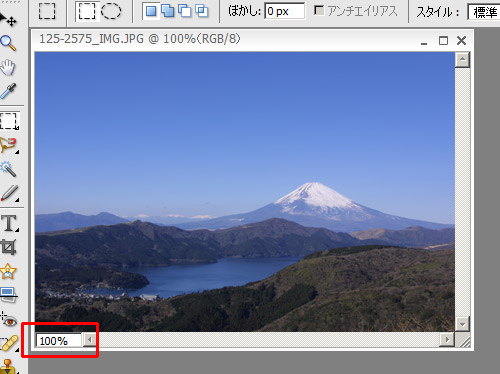Open the スタイル dropdown showing 標準
The image size is (500, 374).
pyautogui.click(x=483, y=12)
